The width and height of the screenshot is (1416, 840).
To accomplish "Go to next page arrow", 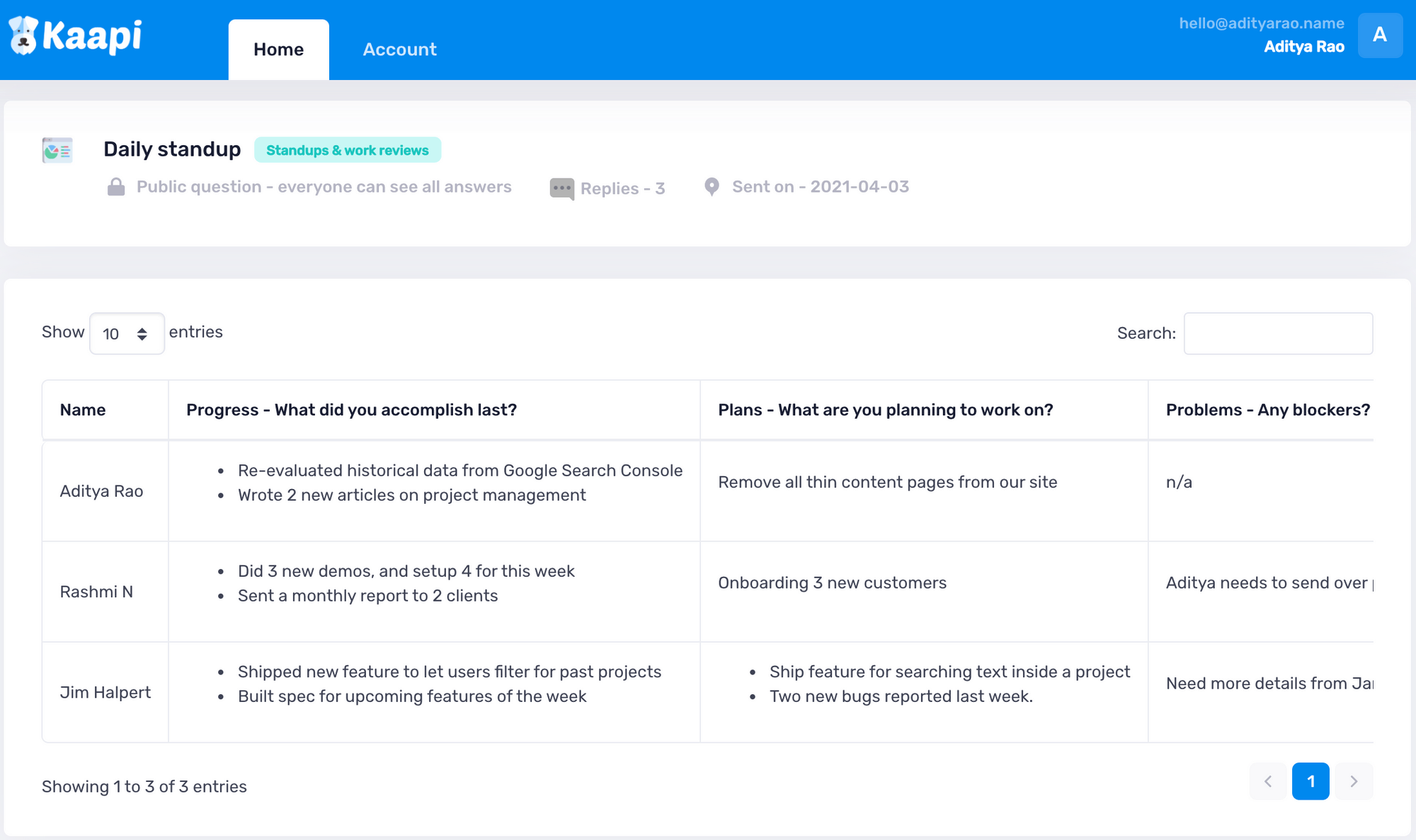I will click(1354, 781).
